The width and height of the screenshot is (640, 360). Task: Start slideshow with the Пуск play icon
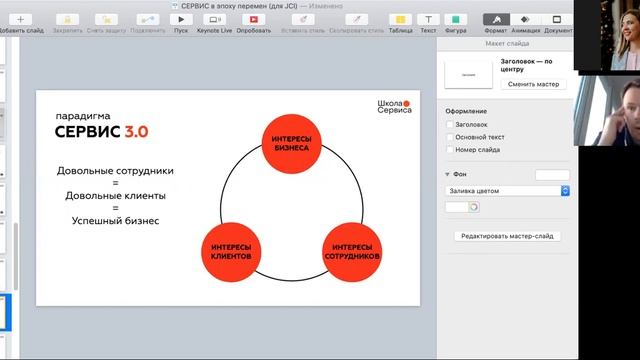click(x=181, y=19)
